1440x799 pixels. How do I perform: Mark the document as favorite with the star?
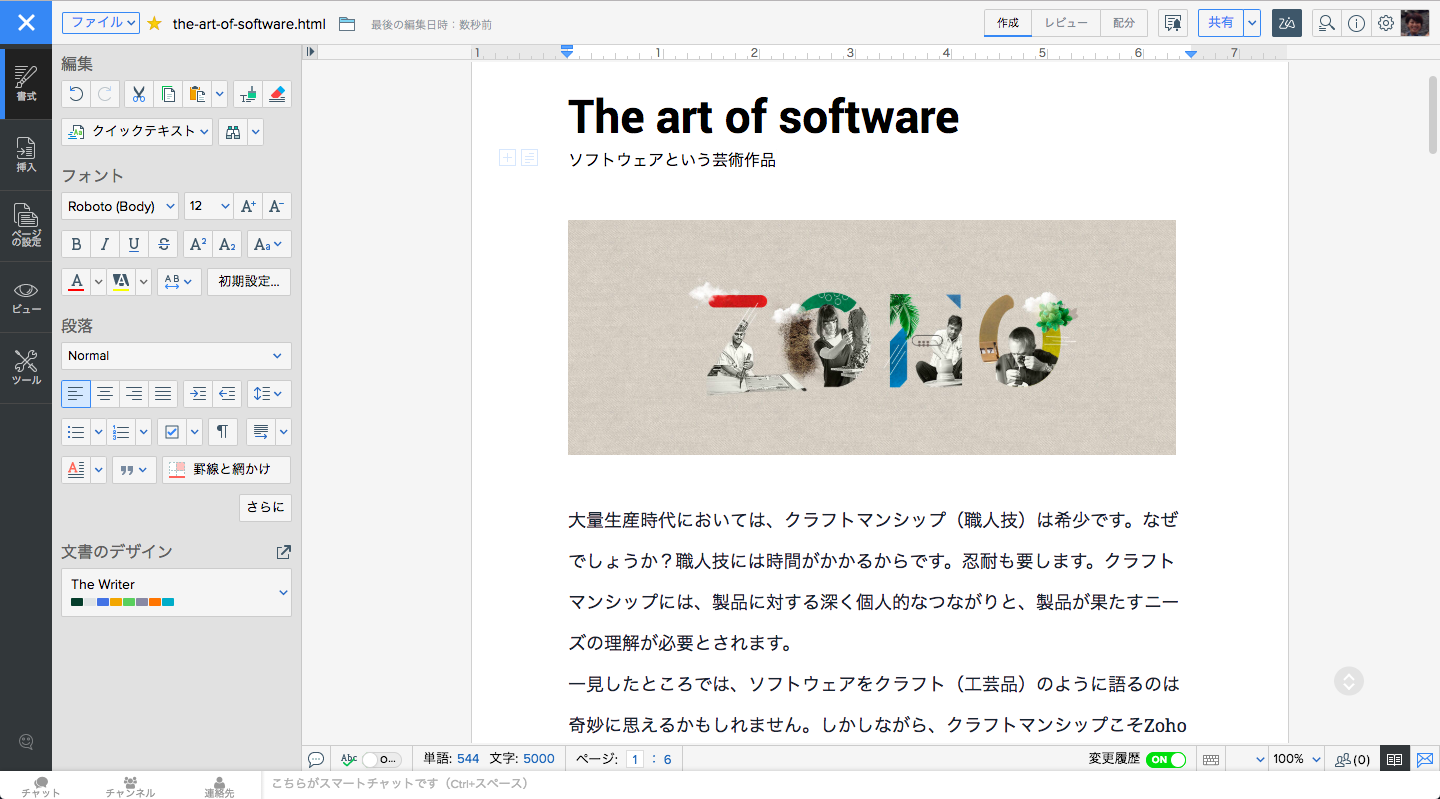tap(154, 23)
